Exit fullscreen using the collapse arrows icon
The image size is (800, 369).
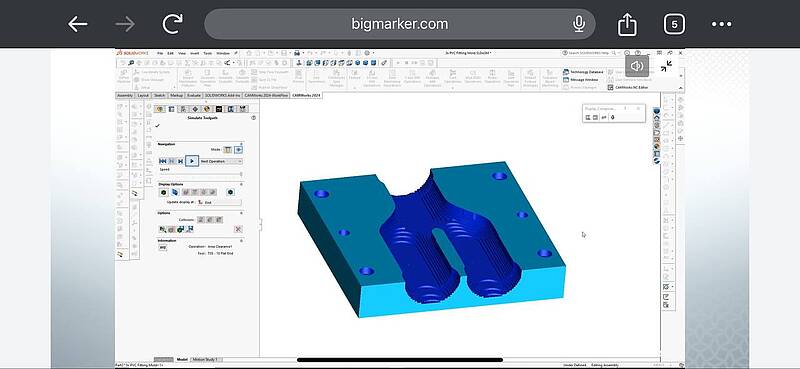tap(666, 66)
